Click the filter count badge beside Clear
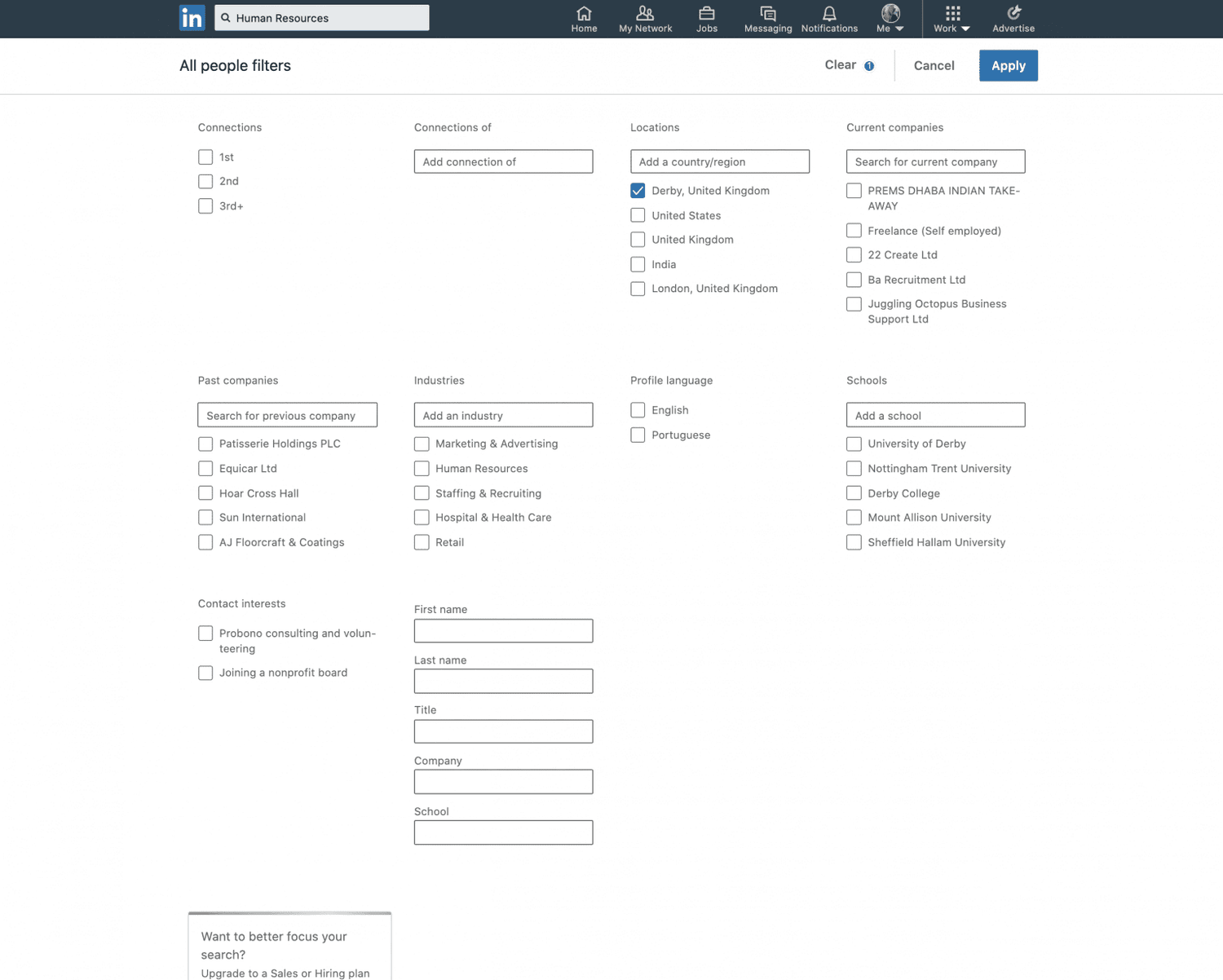Image resolution: width=1223 pixels, height=980 pixels. point(869,66)
